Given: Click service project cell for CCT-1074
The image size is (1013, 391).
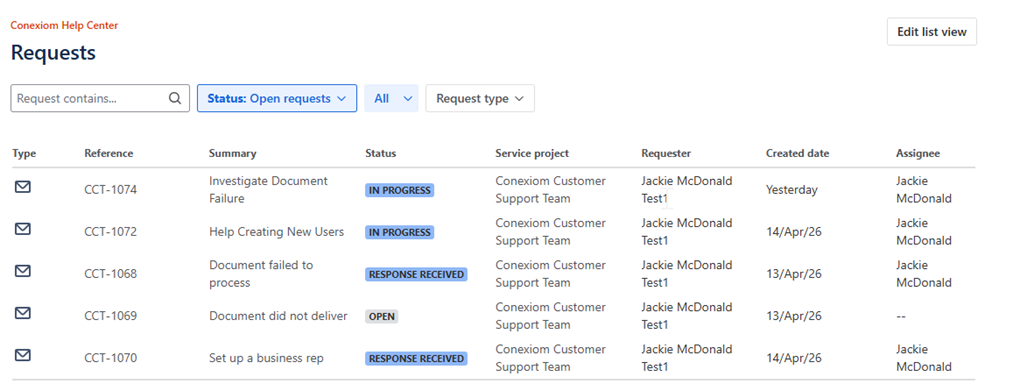Looking at the screenshot, I should [x=550, y=190].
